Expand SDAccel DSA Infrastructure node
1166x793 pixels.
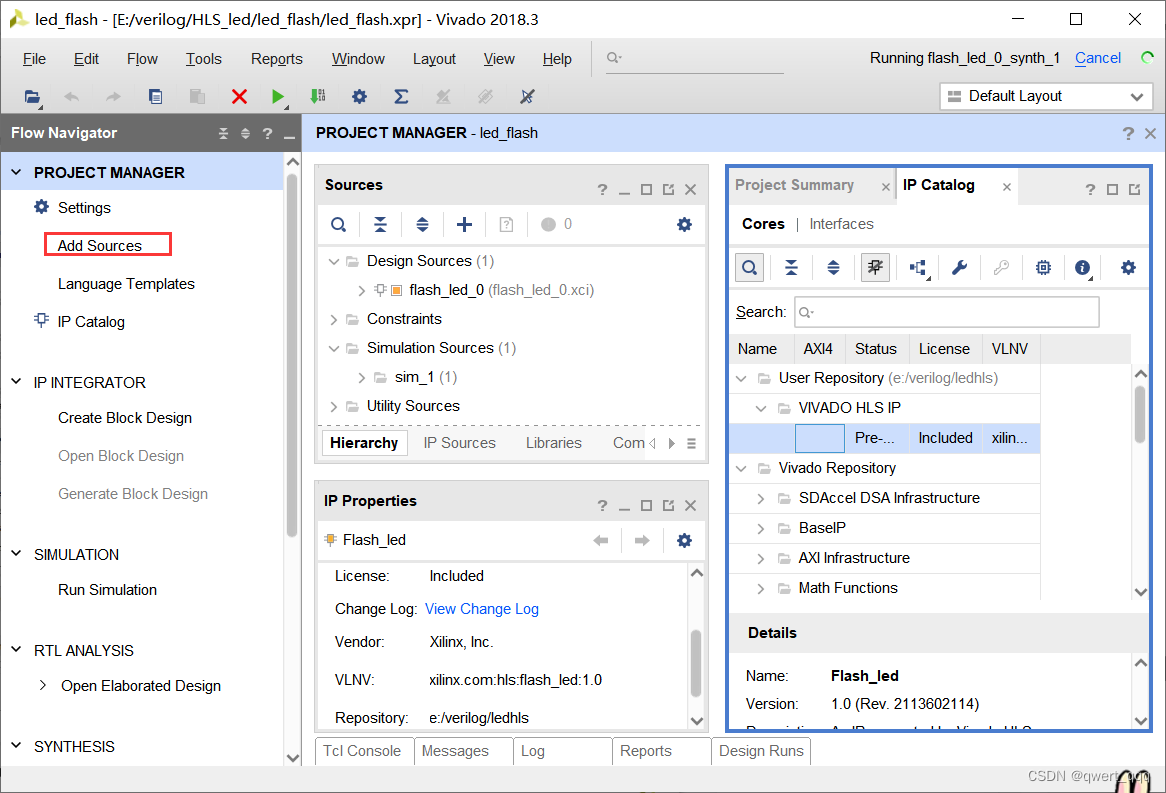coord(761,498)
